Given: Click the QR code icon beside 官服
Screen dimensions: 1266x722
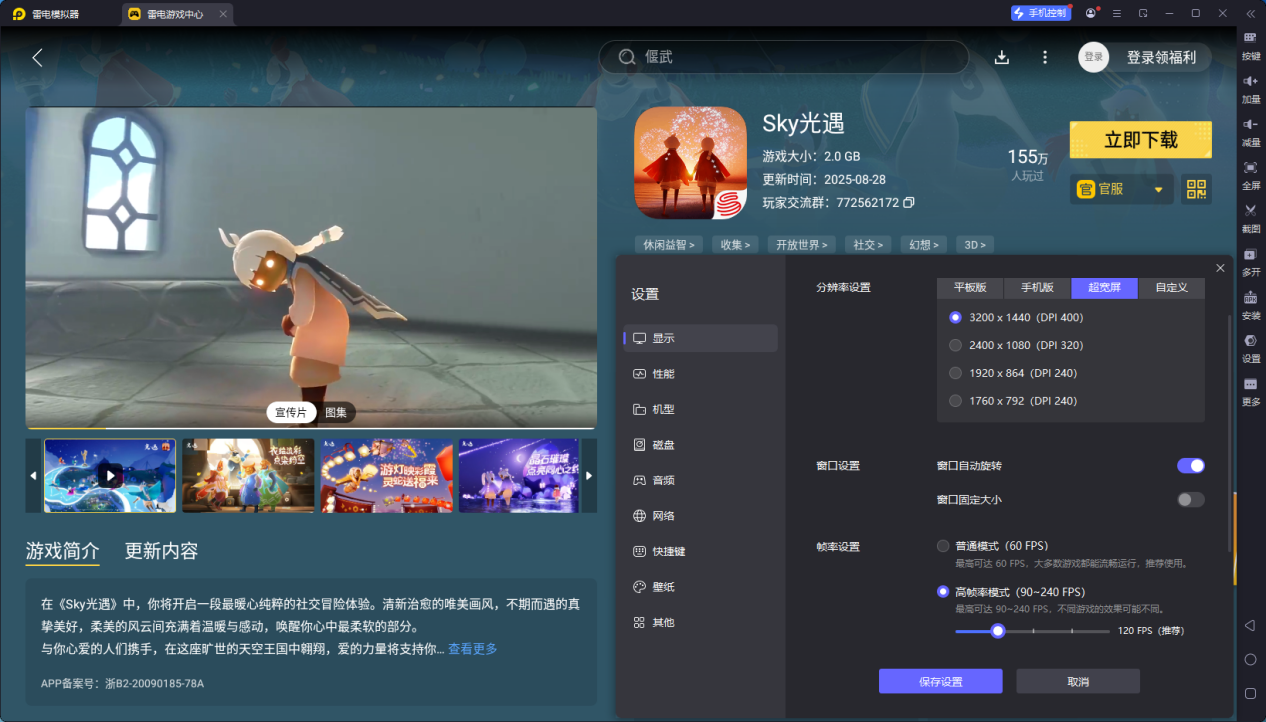Looking at the screenshot, I should coord(1197,189).
